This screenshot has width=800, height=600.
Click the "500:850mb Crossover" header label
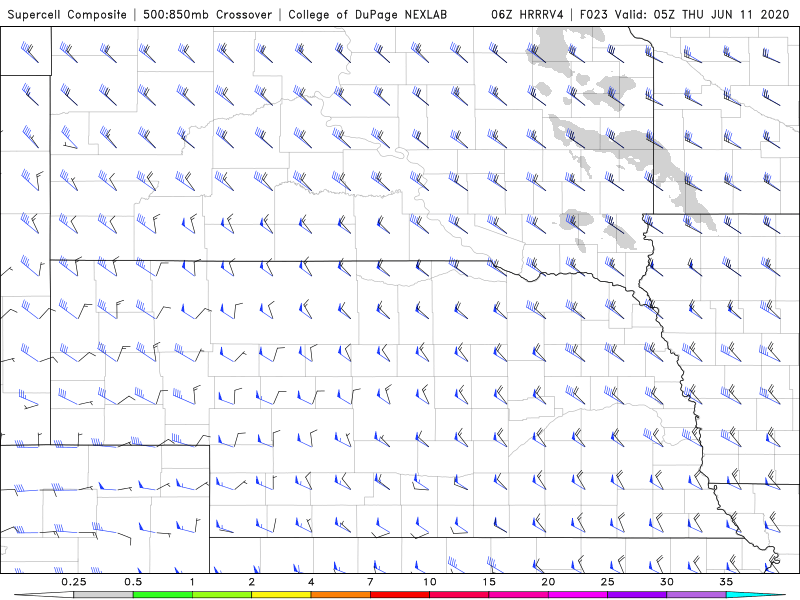tap(208, 14)
